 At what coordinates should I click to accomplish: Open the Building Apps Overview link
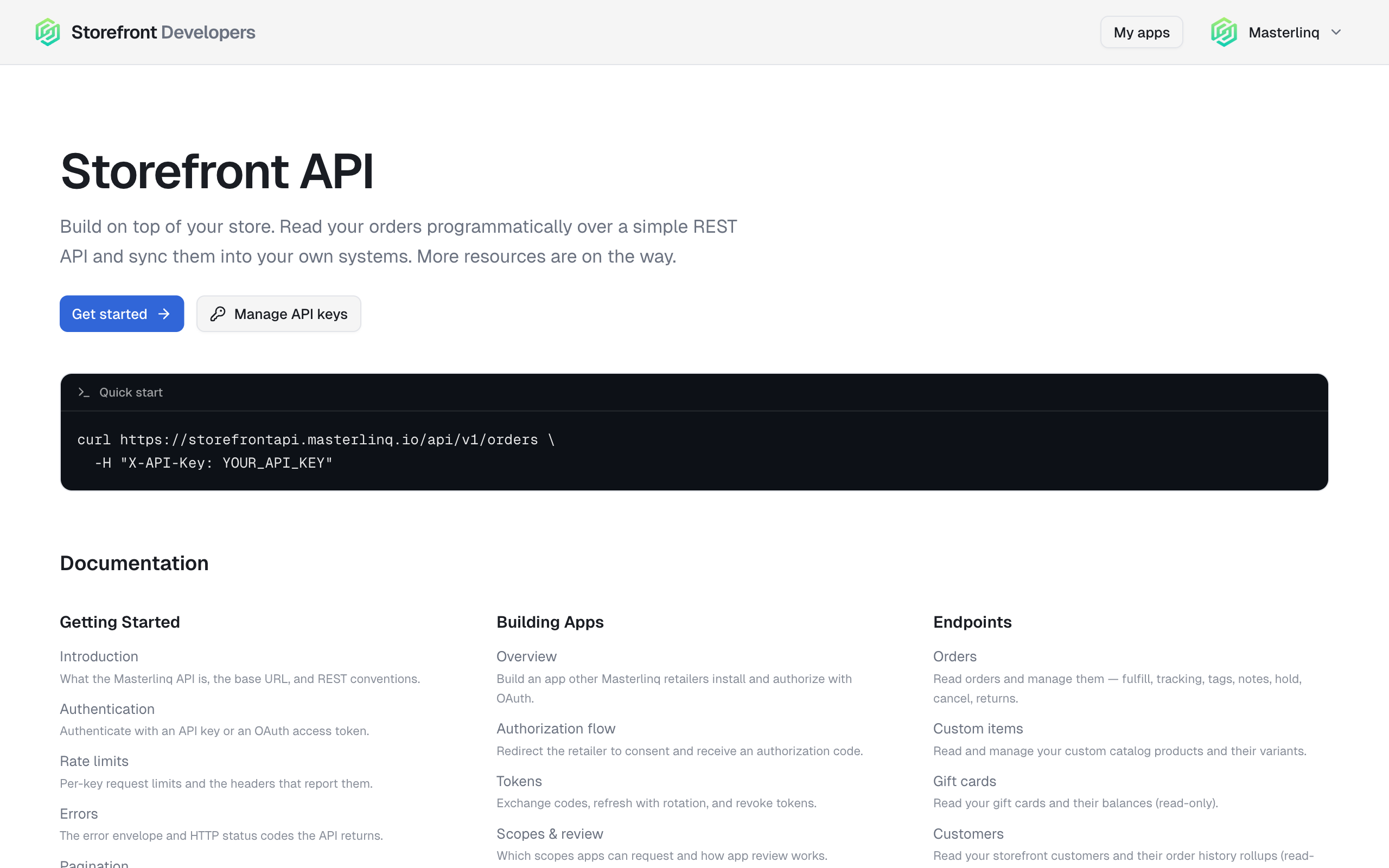pos(526,656)
